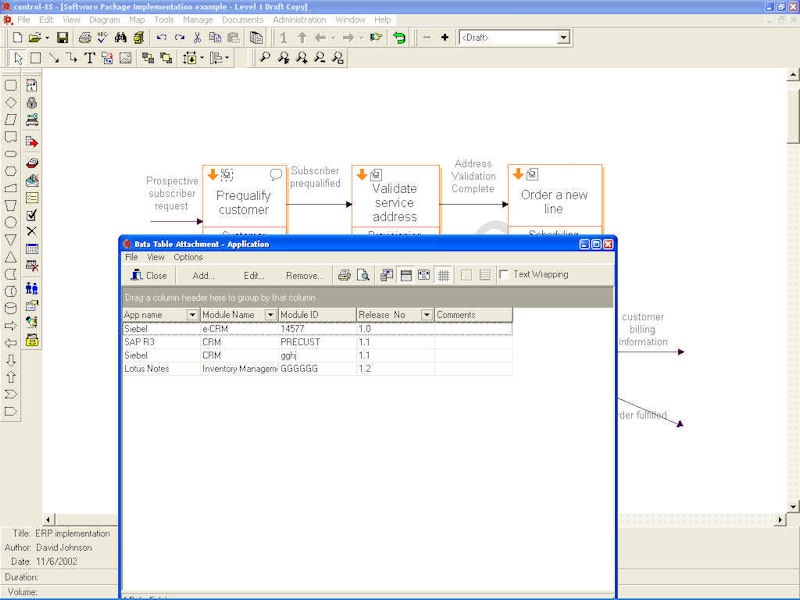This screenshot has width=800, height=600.
Task: Enable the Text Wrapping checkbox
Action: pos(504,274)
